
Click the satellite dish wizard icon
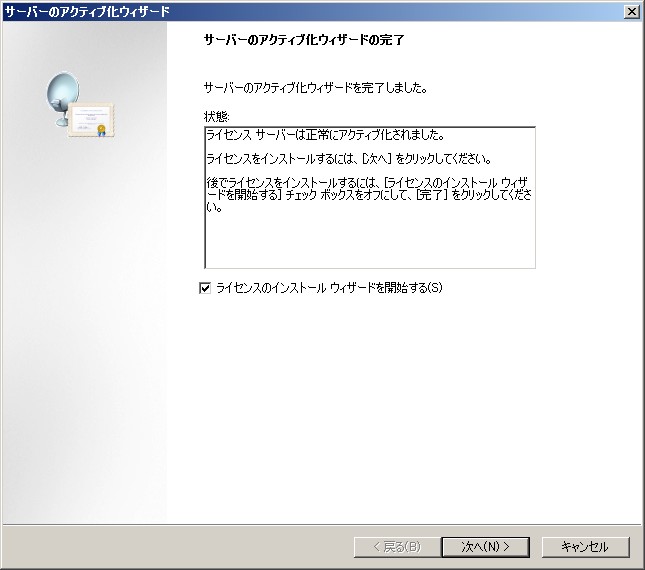pos(64,98)
